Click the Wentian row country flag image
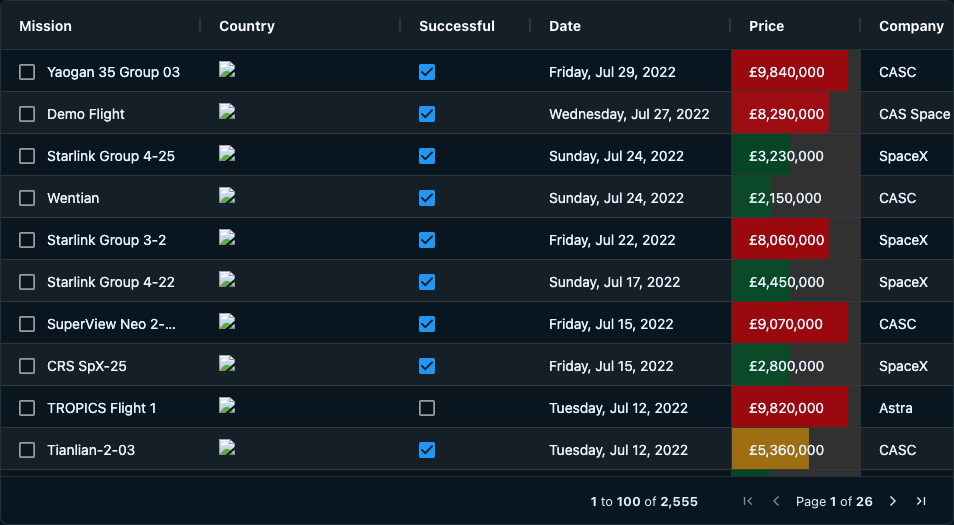Screen dimensions: 954x525 (x=227, y=197)
